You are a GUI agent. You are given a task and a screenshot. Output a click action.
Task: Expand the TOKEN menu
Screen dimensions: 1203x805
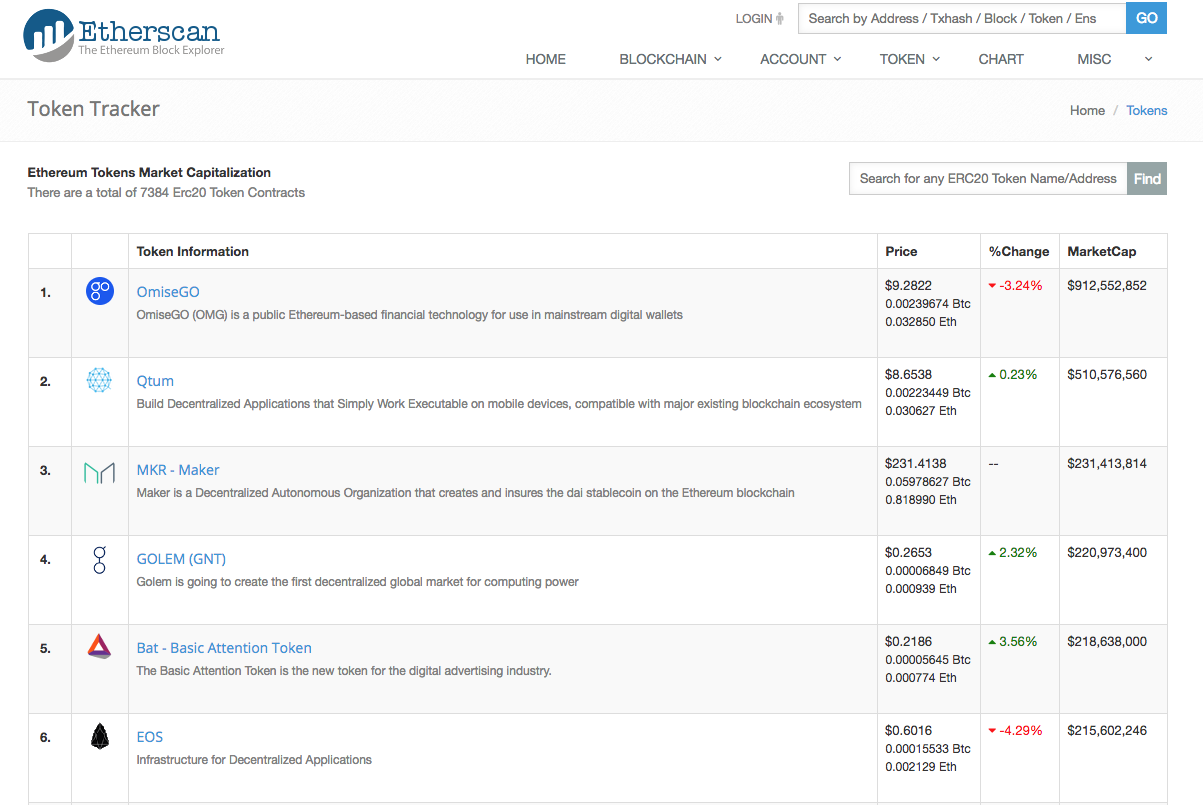910,59
